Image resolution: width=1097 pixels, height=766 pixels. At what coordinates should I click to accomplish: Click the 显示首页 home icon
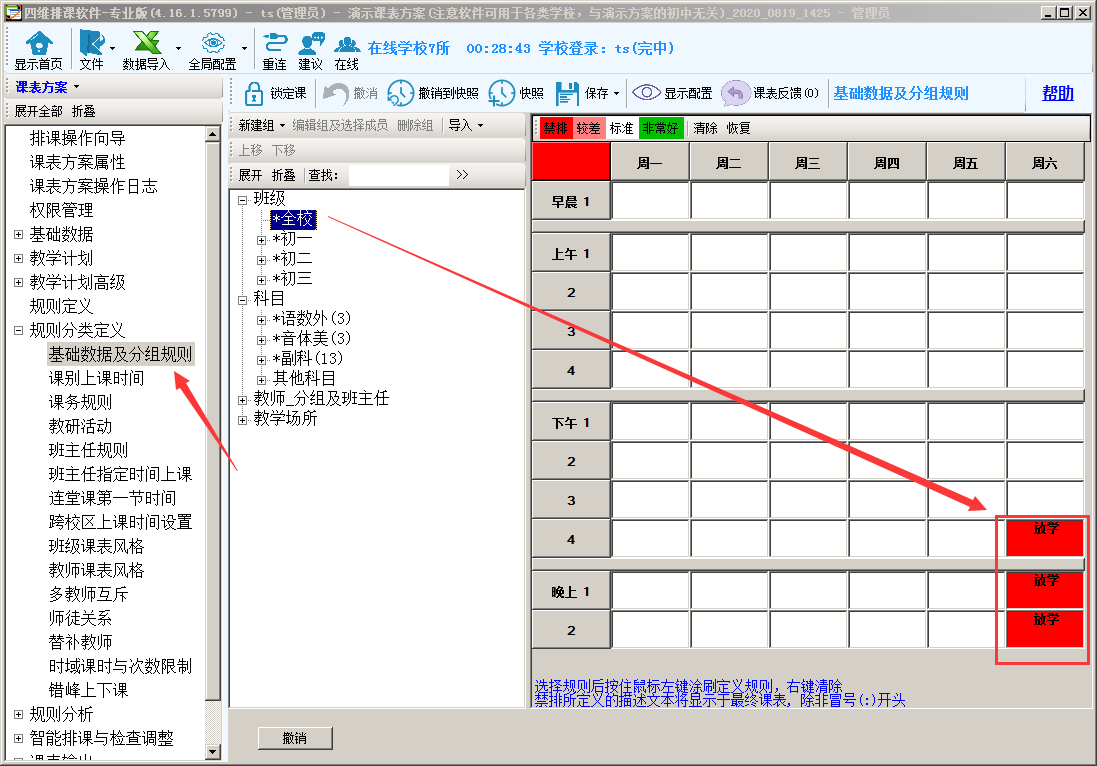(38, 44)
